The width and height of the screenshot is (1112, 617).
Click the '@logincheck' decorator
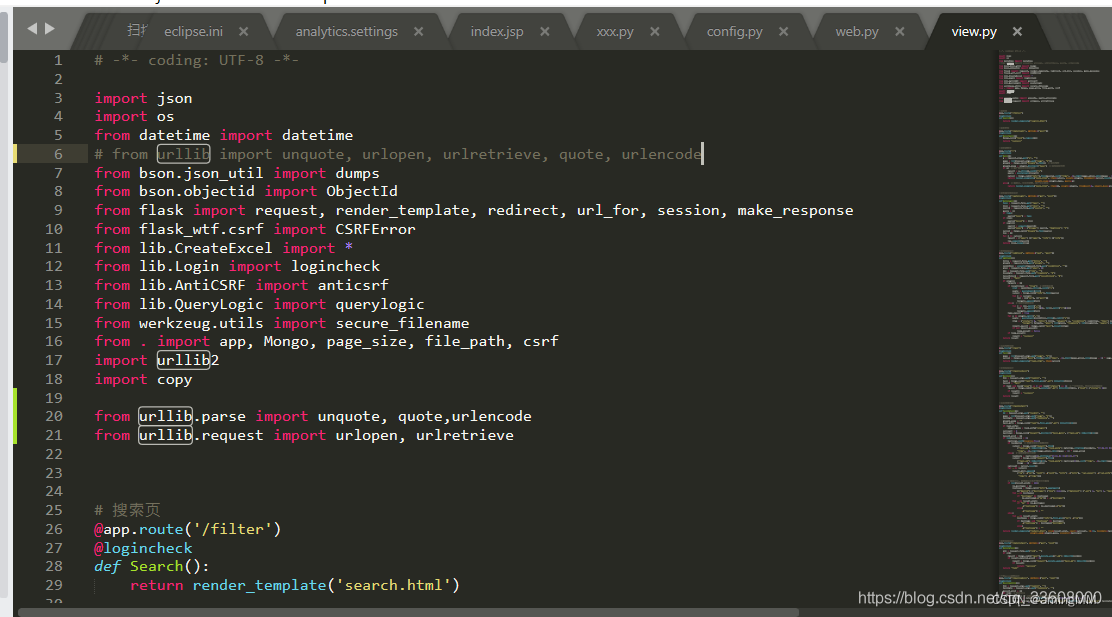[143, 548]
